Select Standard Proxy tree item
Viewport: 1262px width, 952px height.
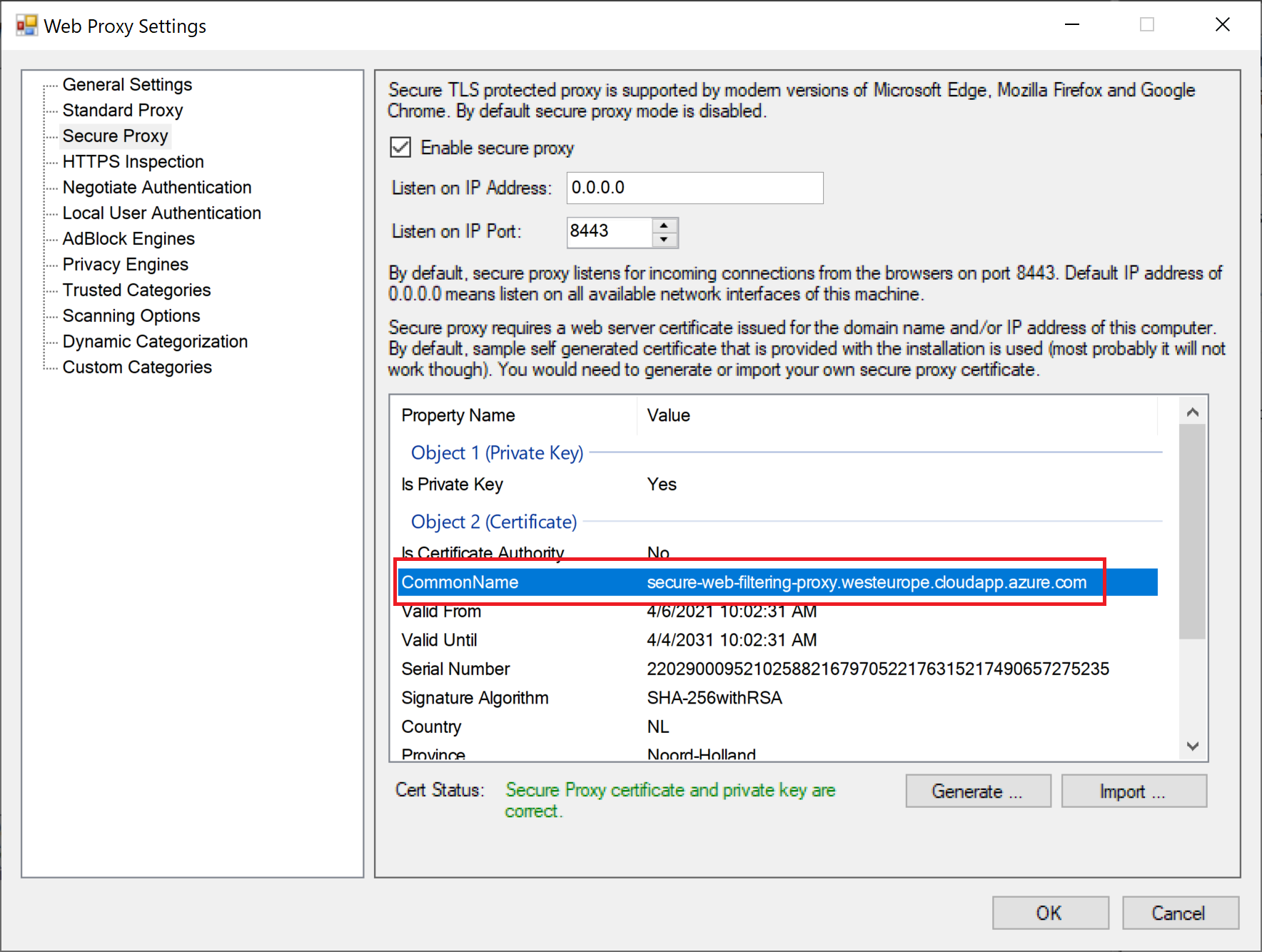(x=123, y=110)
